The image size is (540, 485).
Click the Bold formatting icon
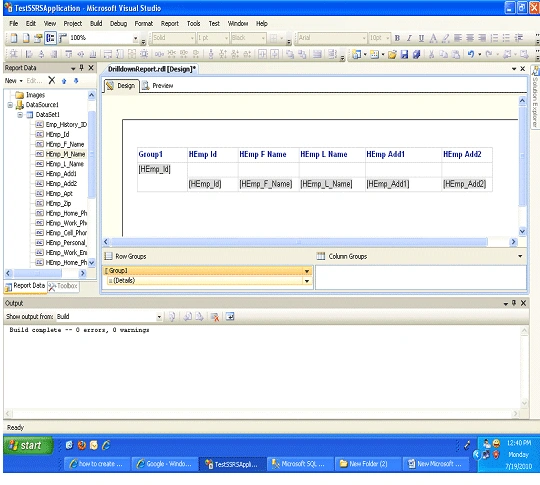(x=397, y=38)
